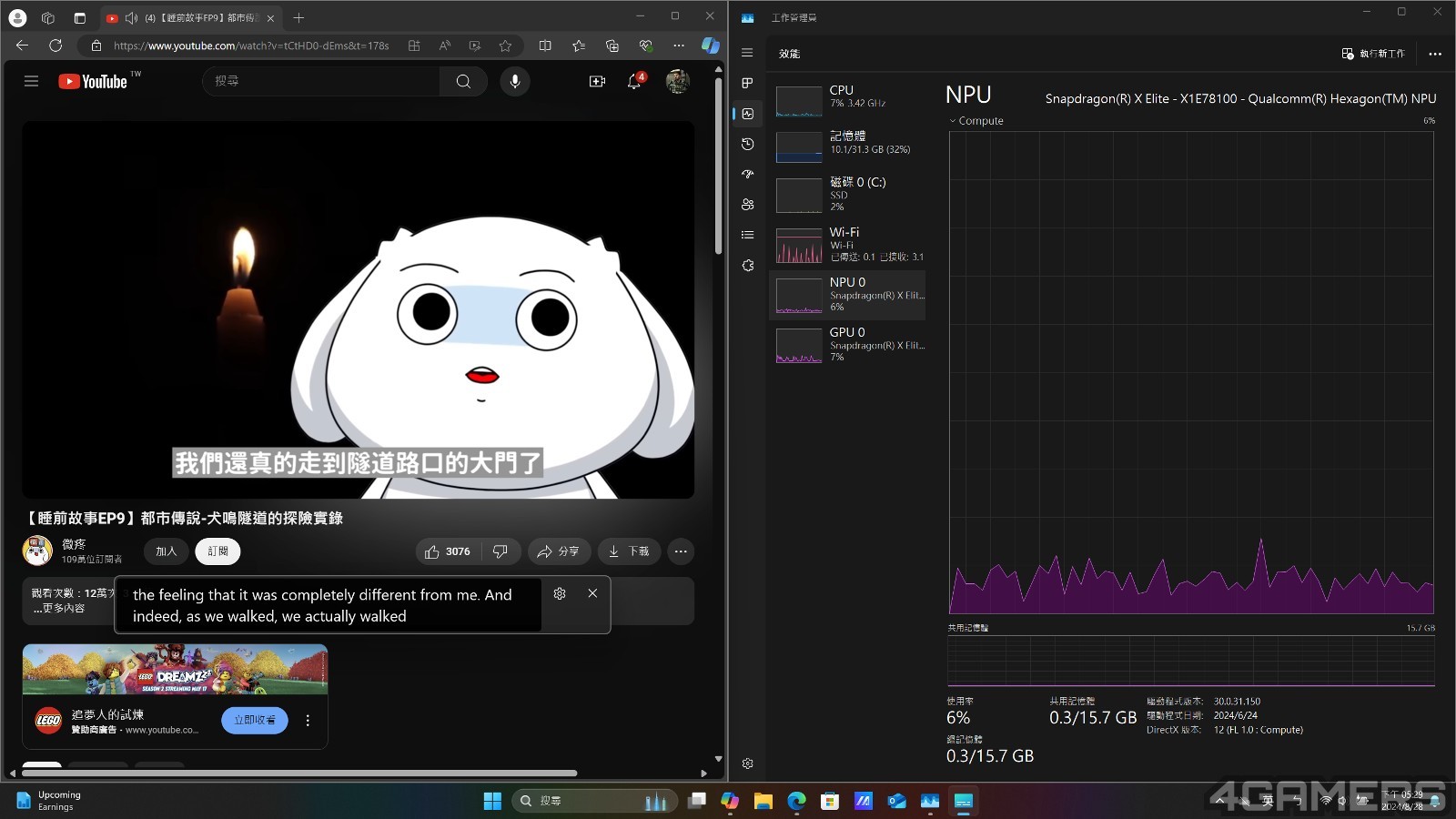
Task: Mute the YouTube tab speaker icon
Action: pos(131,18)
